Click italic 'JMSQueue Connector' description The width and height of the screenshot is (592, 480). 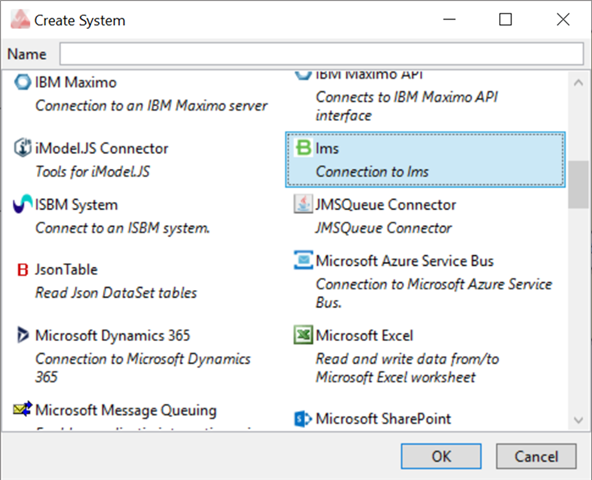(383, 228)
